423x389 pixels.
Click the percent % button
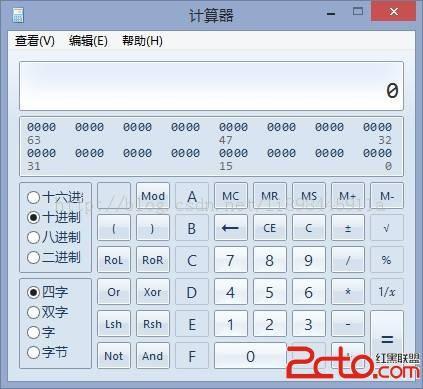(387, 260)
